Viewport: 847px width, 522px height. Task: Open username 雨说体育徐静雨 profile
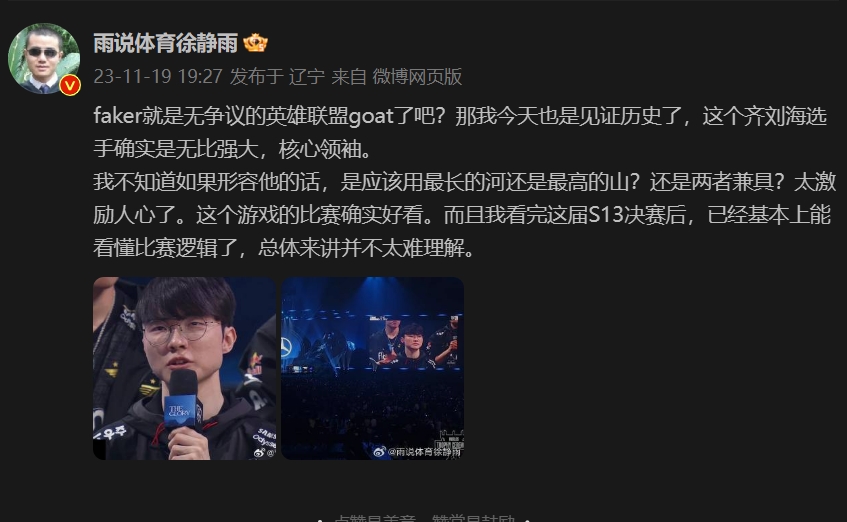165,43
